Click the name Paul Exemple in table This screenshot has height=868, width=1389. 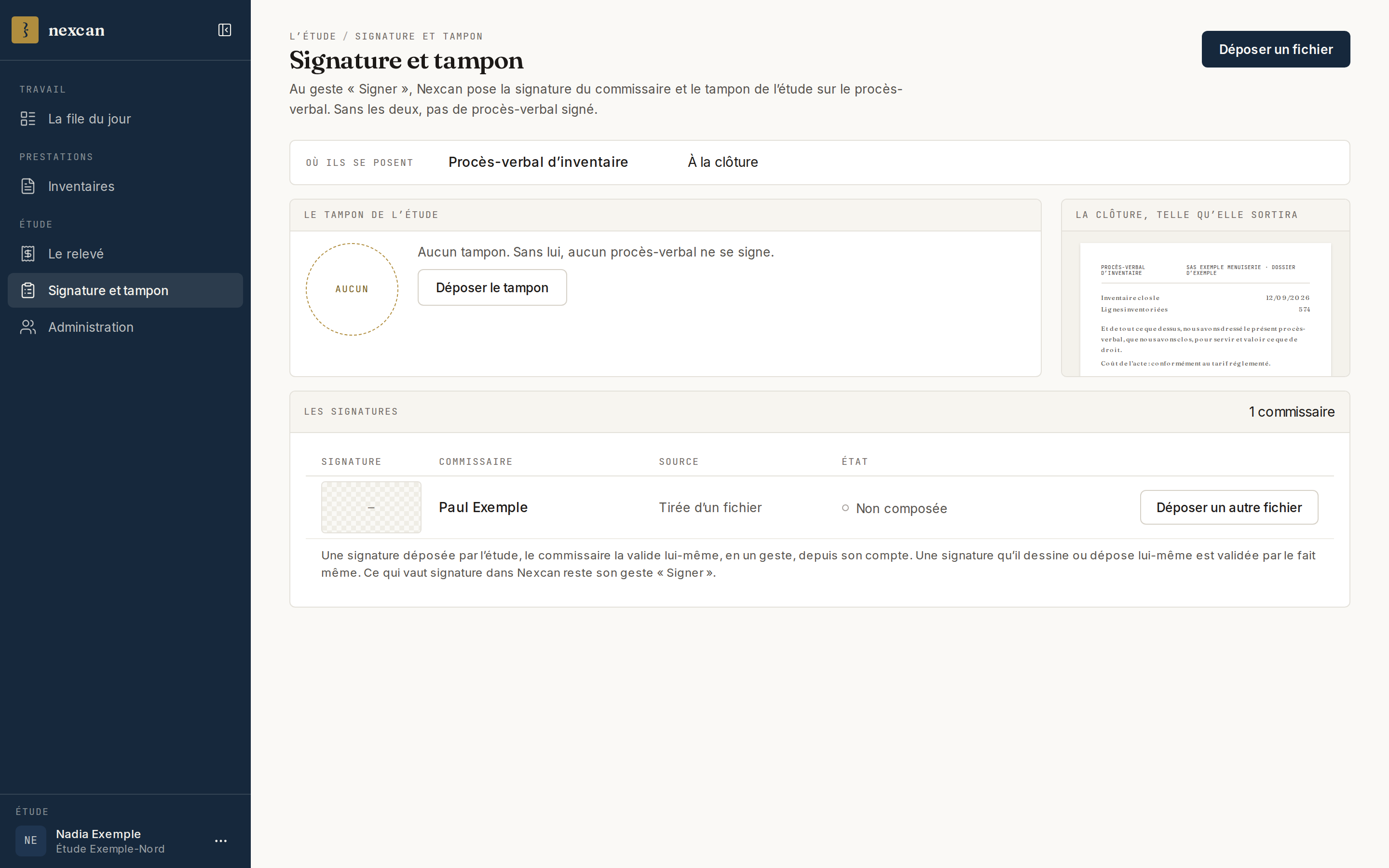click(x=483, y=507)
